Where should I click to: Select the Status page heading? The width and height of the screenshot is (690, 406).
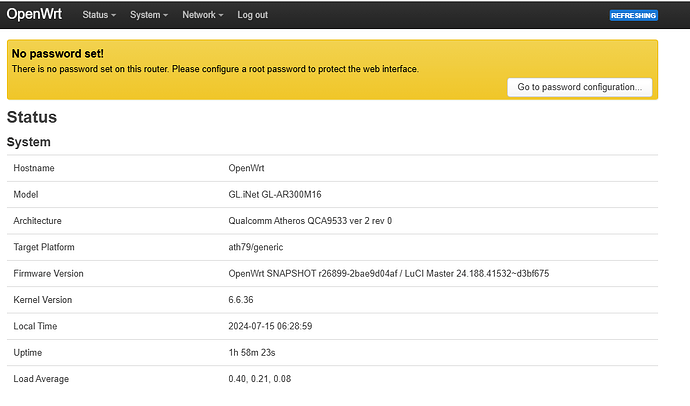[32, 117]
